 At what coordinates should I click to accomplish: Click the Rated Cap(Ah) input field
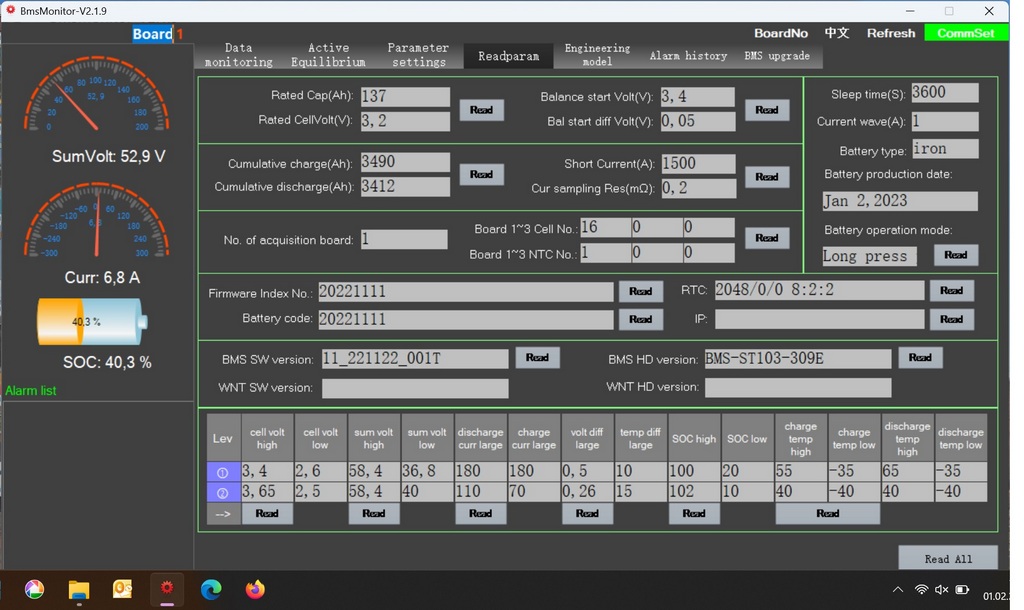(405, 97)
